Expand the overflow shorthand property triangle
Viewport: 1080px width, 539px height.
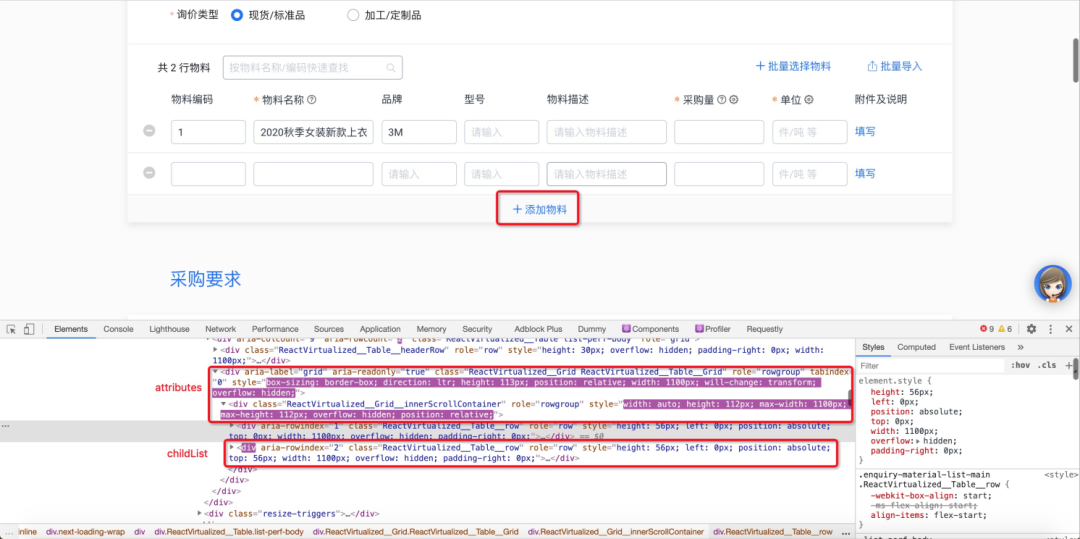[x=917, y=441]
